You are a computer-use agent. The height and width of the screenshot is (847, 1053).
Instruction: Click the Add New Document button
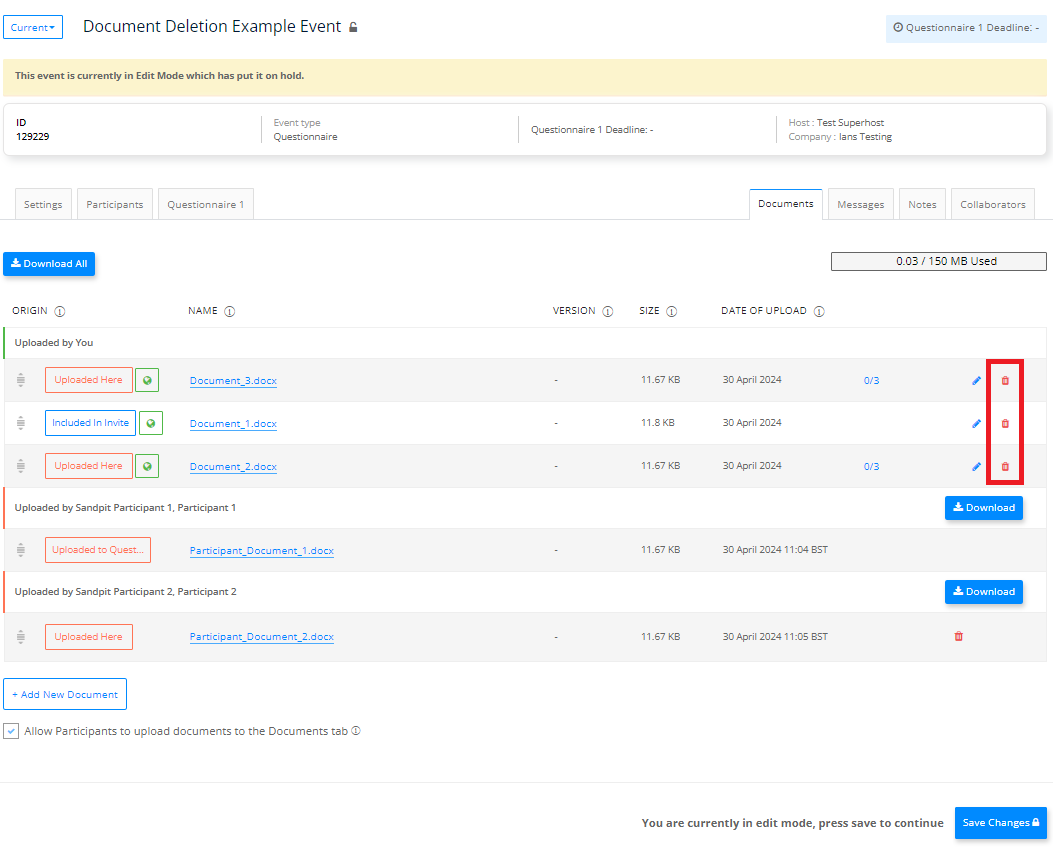(65, 695)
